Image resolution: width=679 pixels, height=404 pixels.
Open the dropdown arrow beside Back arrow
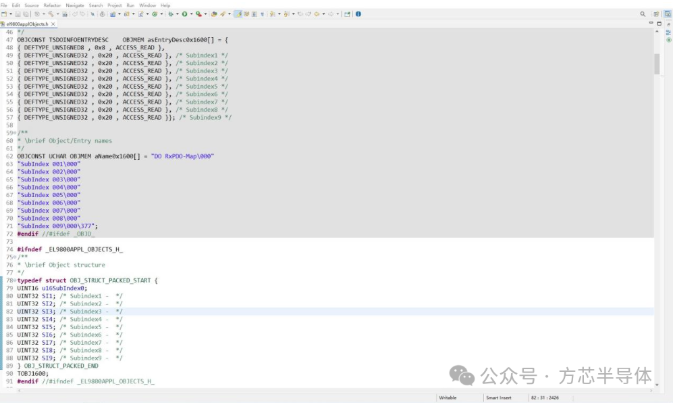click(323, 14)
